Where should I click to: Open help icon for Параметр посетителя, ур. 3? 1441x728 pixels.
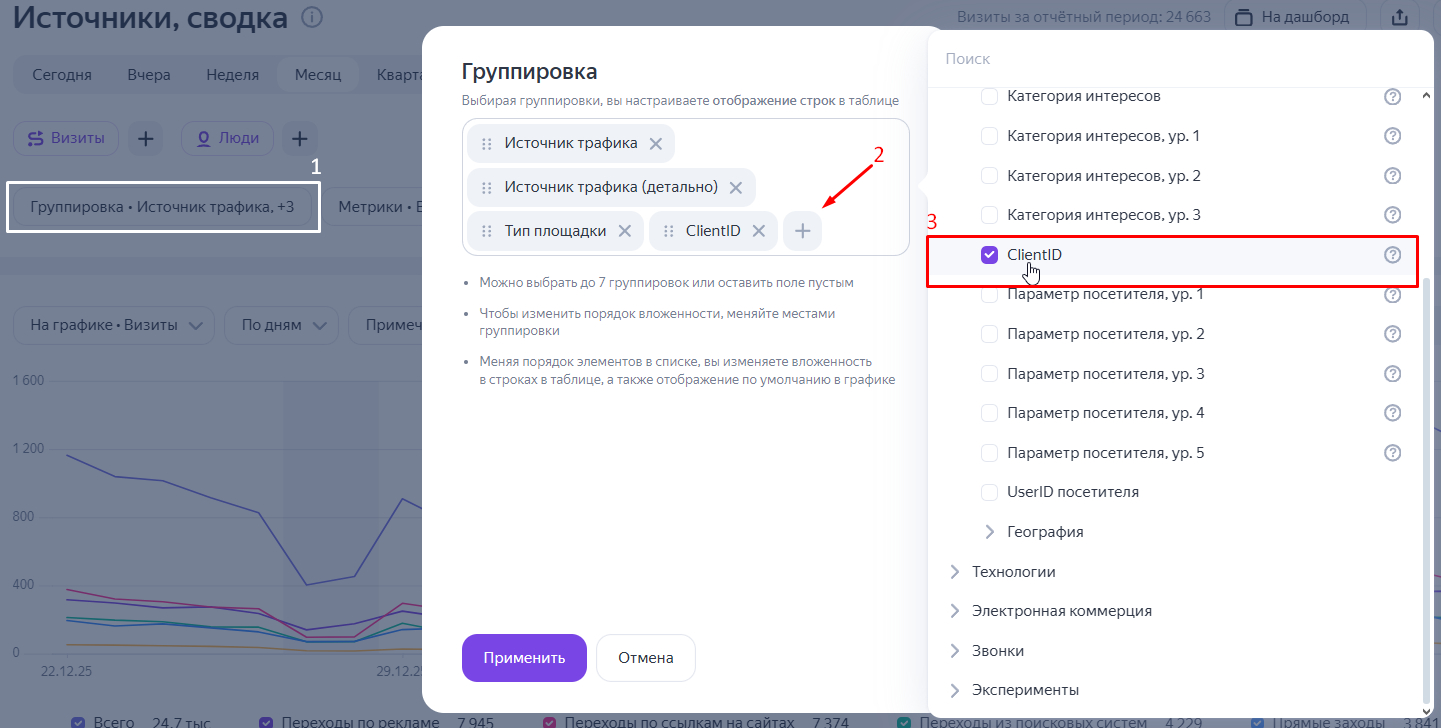(x=1392, y=374)
